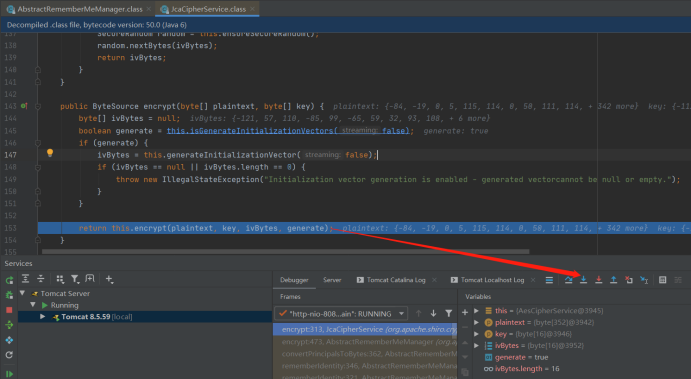Screen dimensions: 691x379
Task: Open the Add Service plus menu
Action: (x=110, y=279)
